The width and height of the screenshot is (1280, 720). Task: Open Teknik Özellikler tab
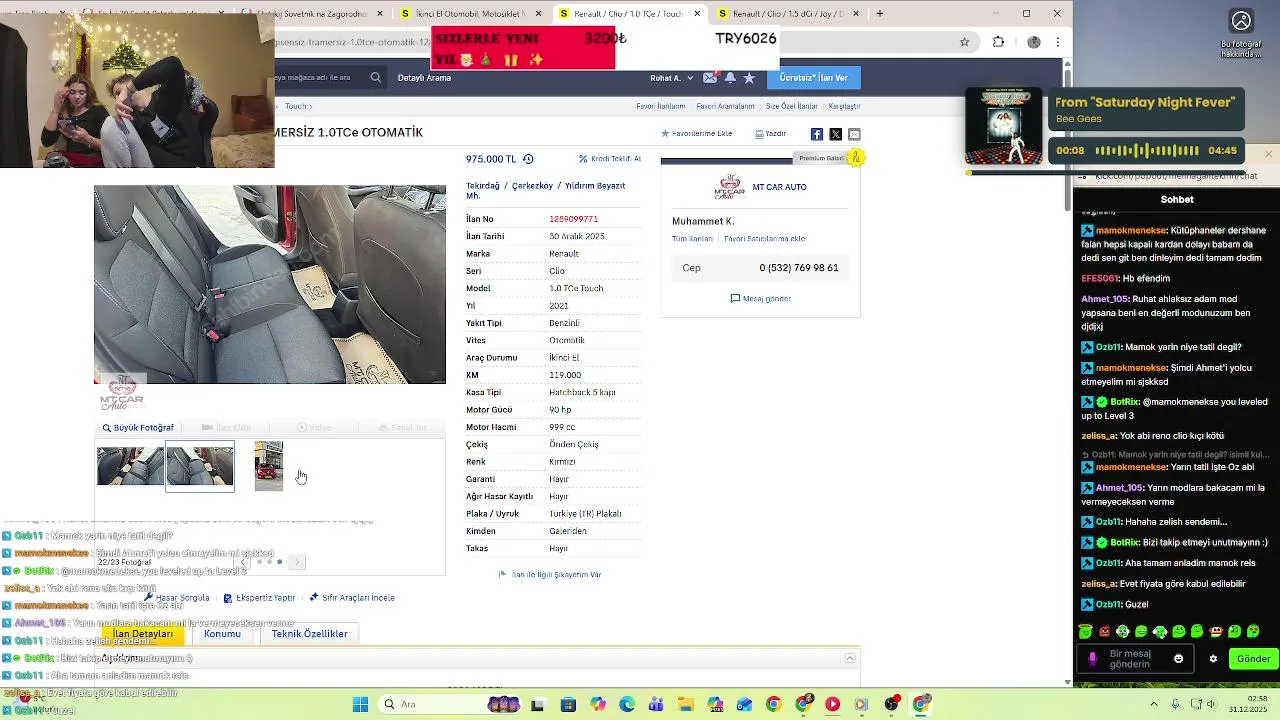click(x=310, y=634)
